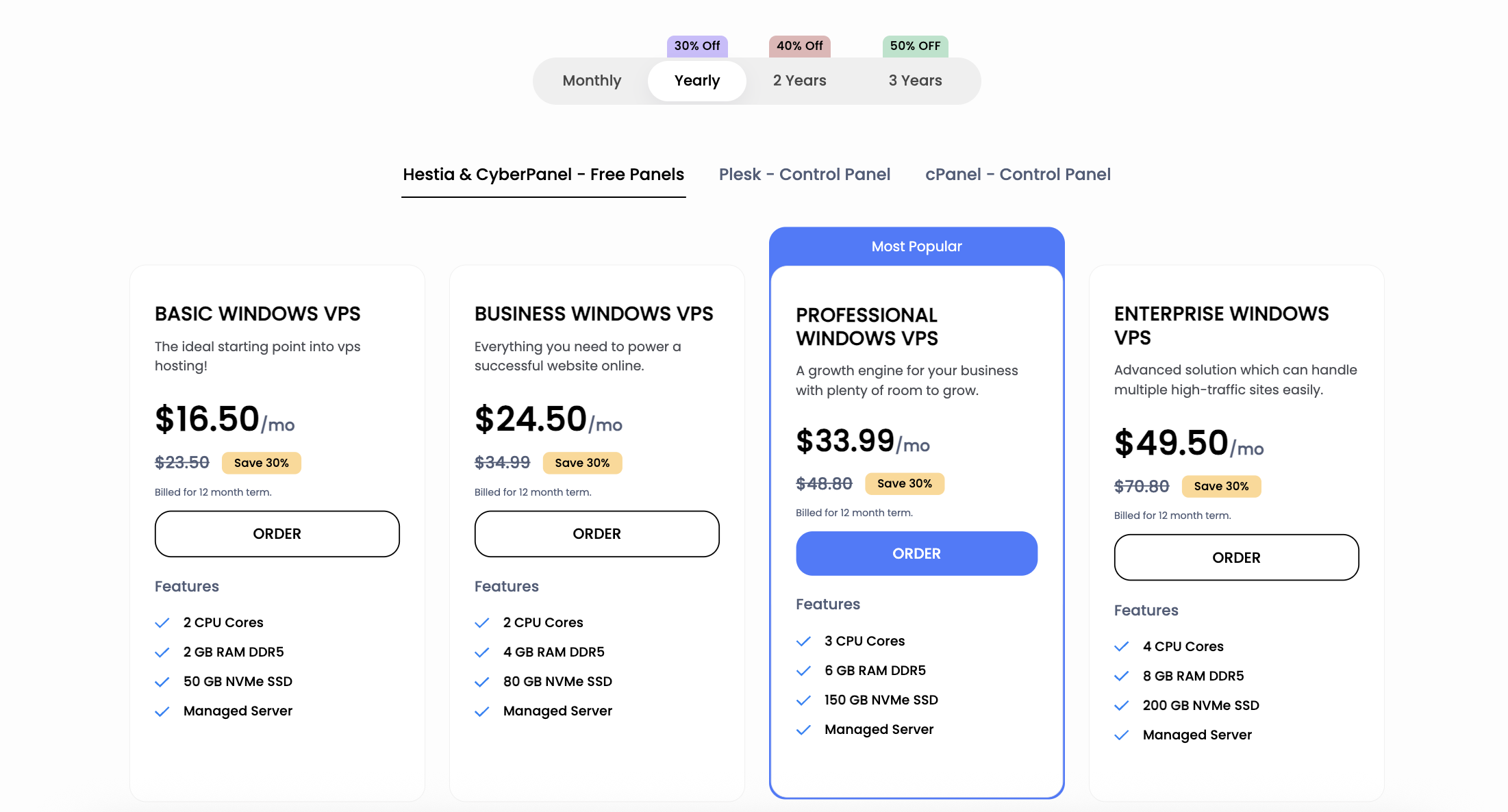This screenshot has height=812, width=1508.
Task: Click checkmark icon next to 200 GB NVMe SSD
Action: pos(1122,706)
